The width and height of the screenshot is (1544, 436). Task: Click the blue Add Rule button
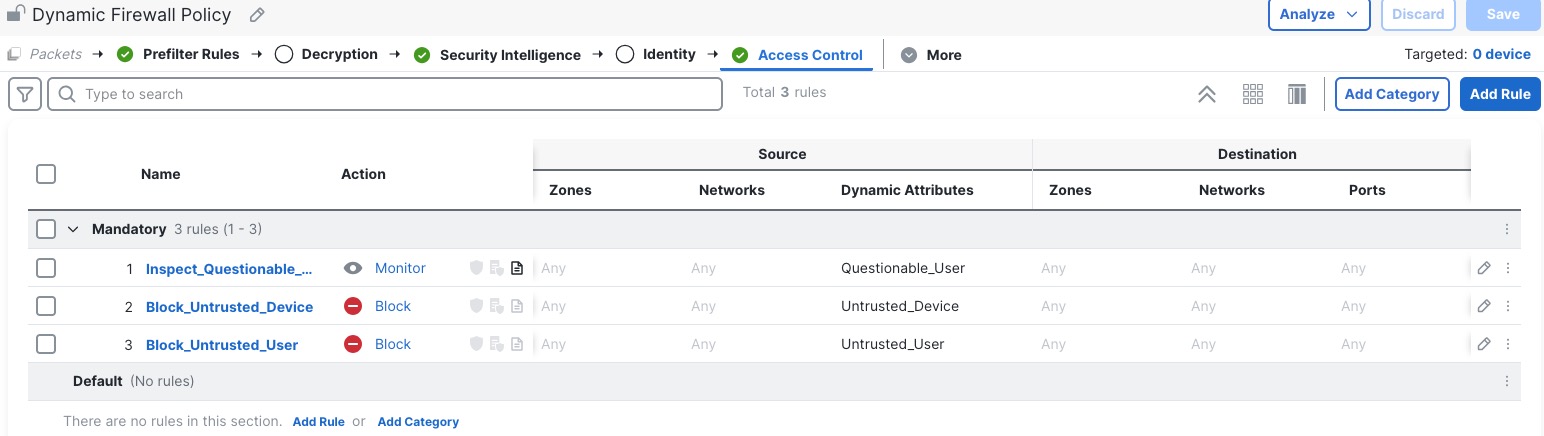tap(1499, 94)
